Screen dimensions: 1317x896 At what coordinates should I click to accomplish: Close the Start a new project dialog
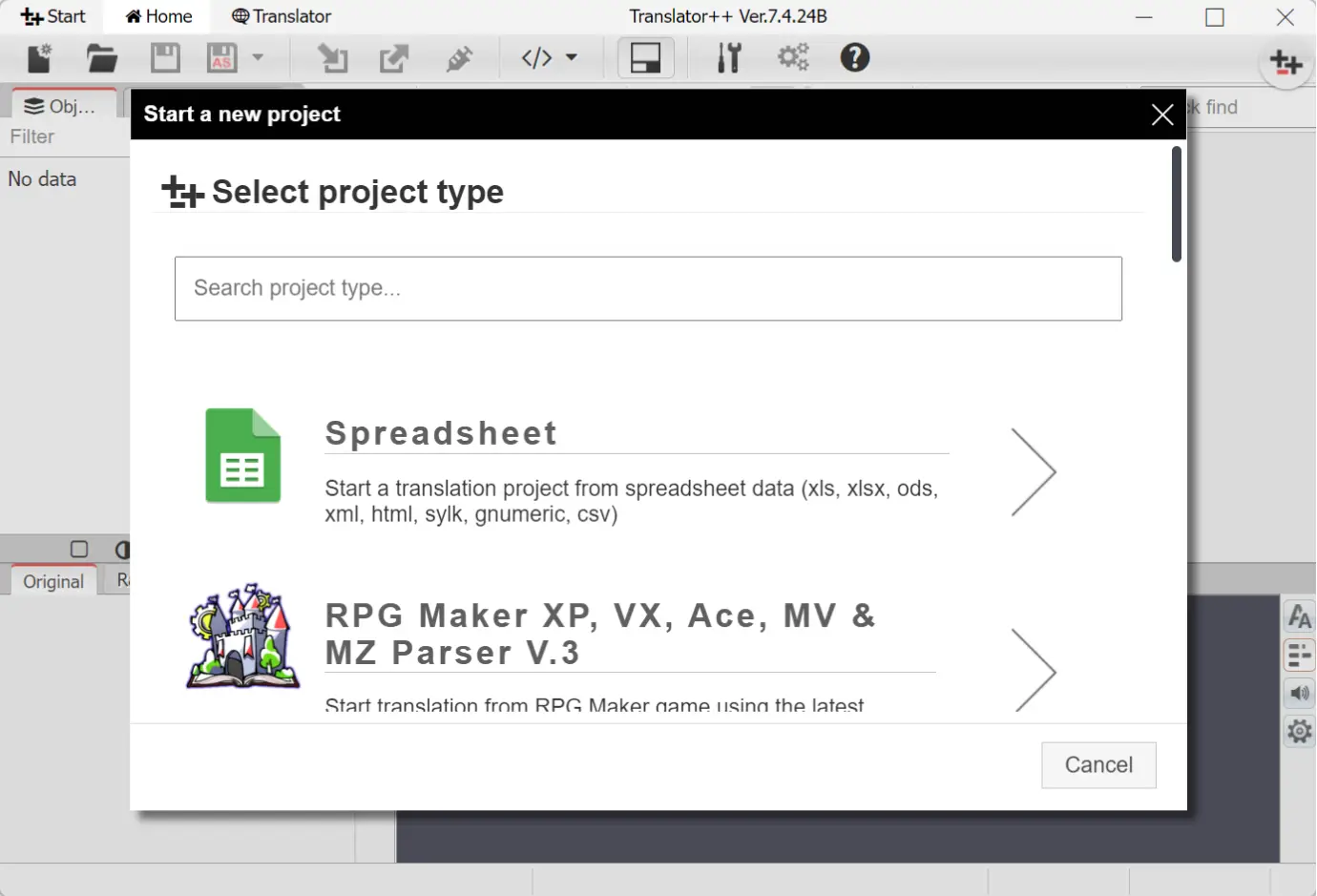pyautogui.click(x=1161, y=115)
